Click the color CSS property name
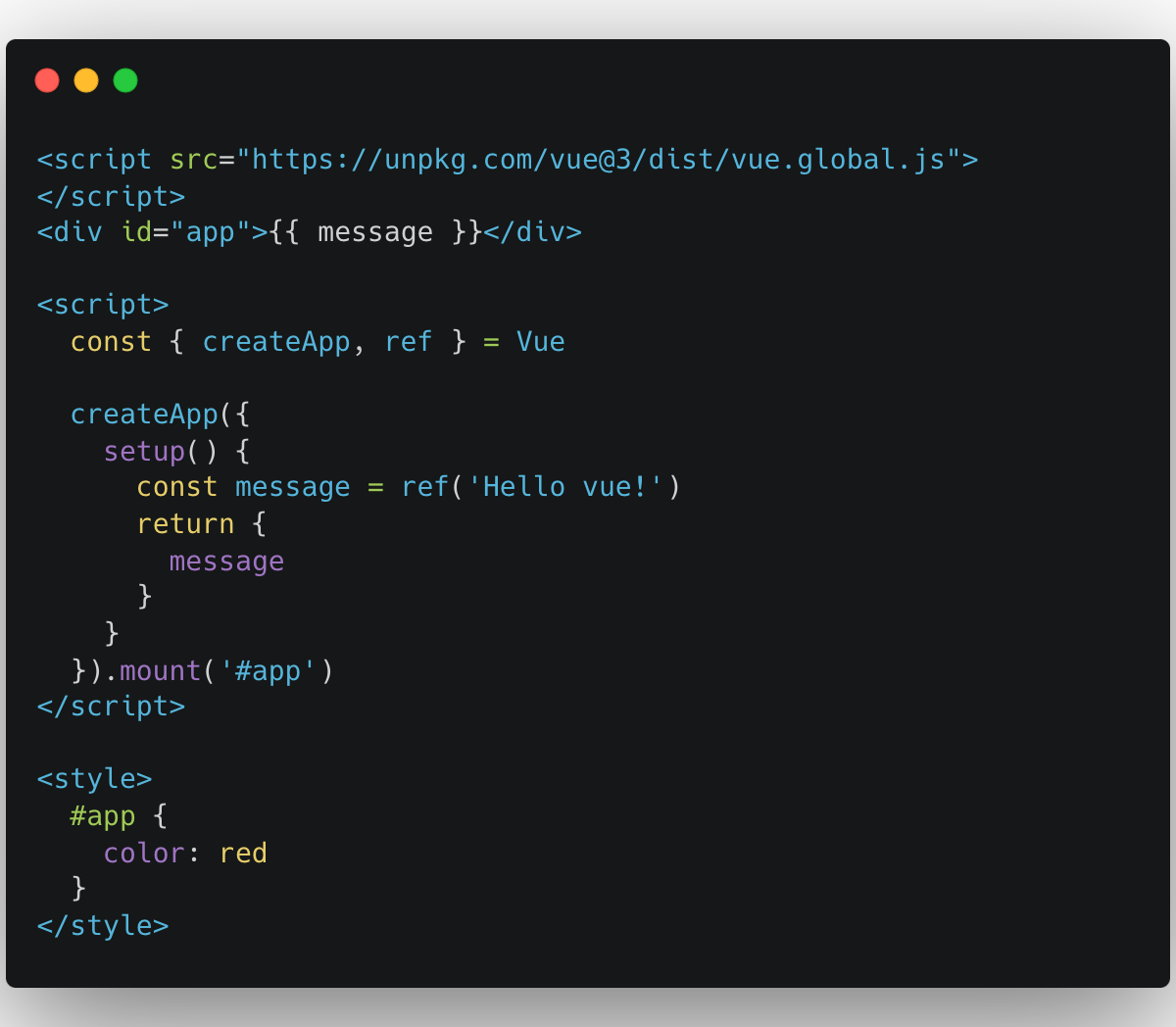Viewport: 1176px width, 1027px height. pos(144,854)
